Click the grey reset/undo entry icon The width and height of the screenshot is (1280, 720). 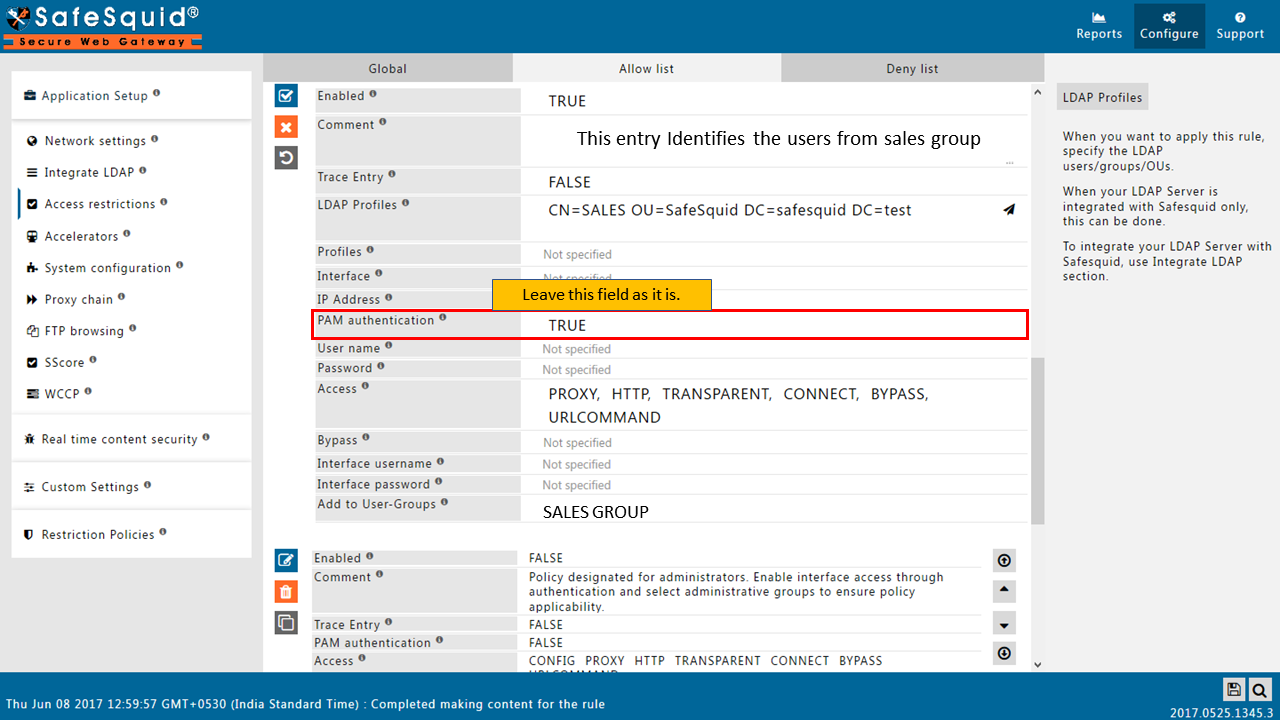click(x=286, y=158)
